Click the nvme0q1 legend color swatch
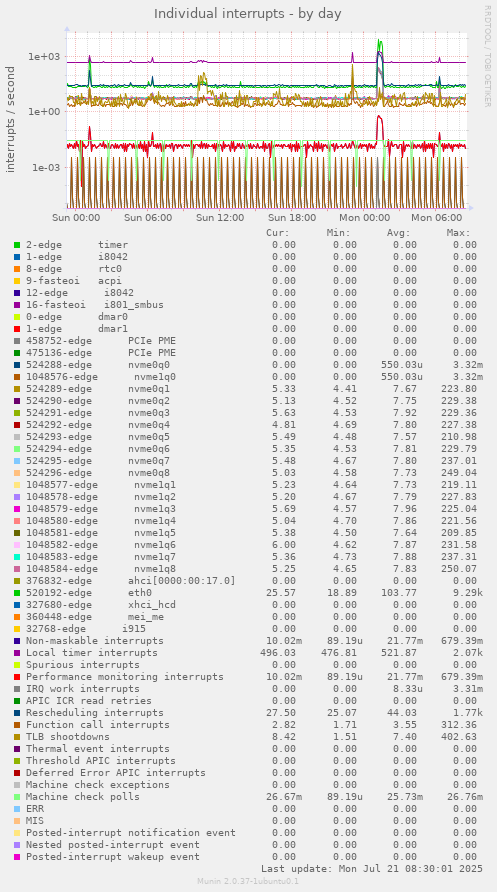This screenshot has width=497, height=892. [16, 389]
